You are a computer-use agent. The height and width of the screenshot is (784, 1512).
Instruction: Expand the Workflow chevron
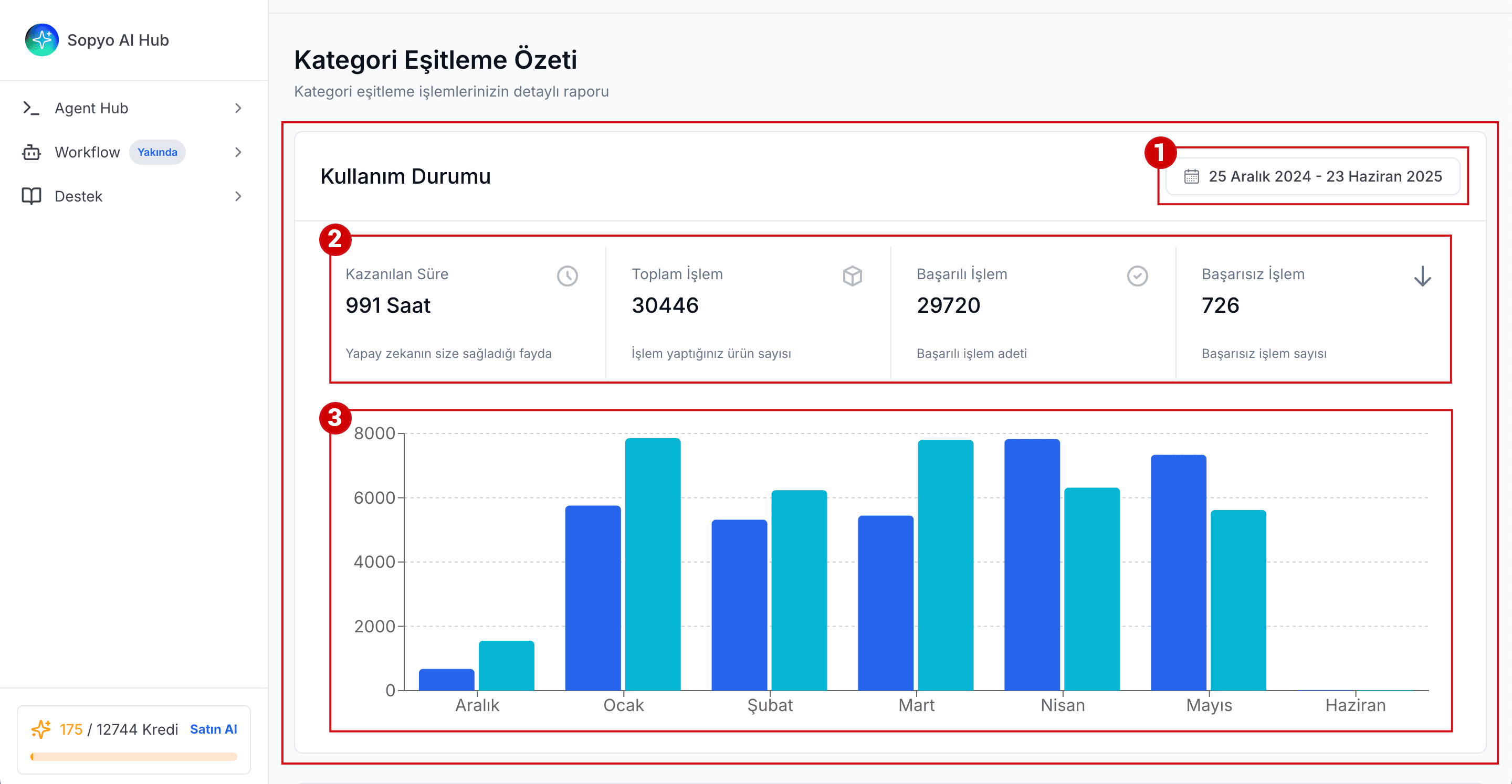(238, 152)
